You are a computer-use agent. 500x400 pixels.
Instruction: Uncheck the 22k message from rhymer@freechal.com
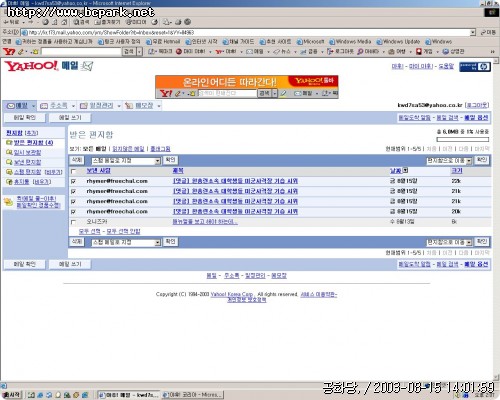74,181
